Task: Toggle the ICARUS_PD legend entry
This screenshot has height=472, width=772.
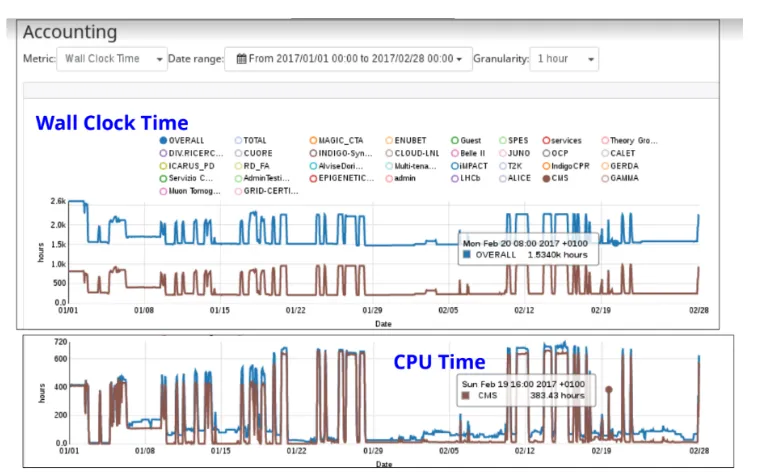Action: (x=187, y=166)
